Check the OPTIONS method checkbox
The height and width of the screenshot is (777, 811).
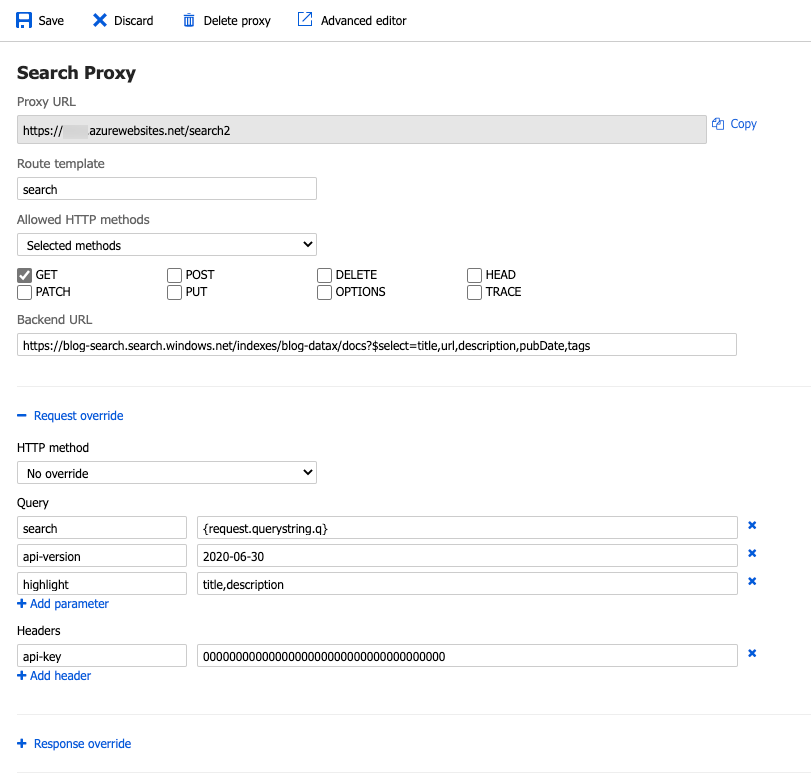[x=325, y=293]
